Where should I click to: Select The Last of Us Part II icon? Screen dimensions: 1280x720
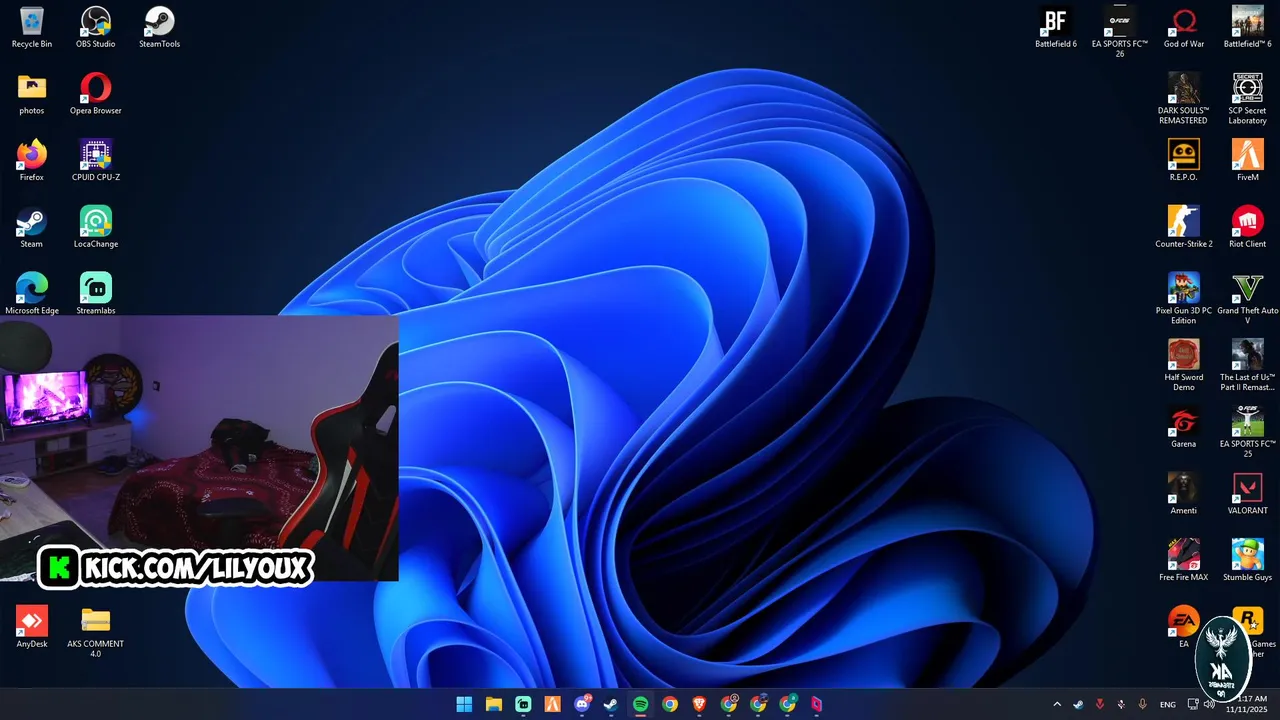(1248, 365)
